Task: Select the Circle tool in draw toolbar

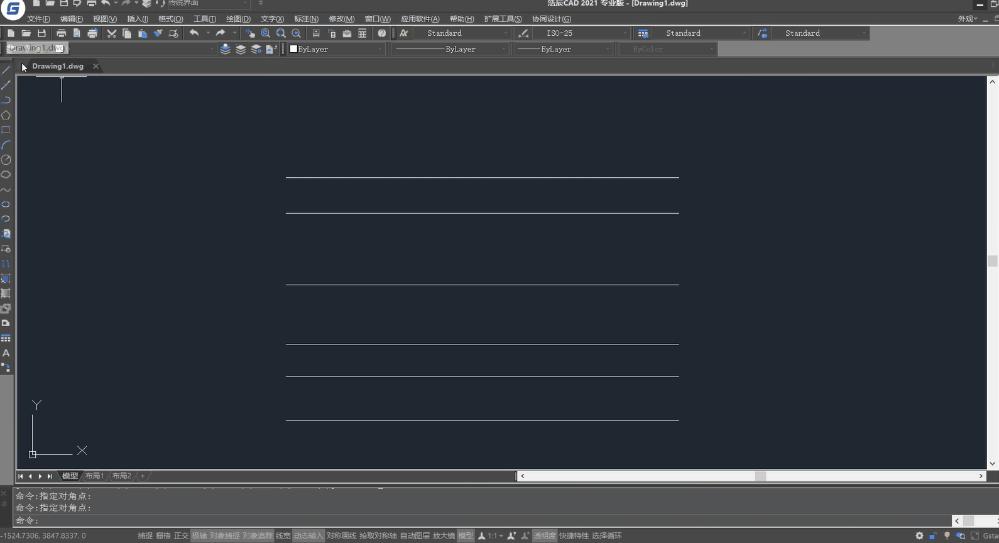Action: (6, 160)
